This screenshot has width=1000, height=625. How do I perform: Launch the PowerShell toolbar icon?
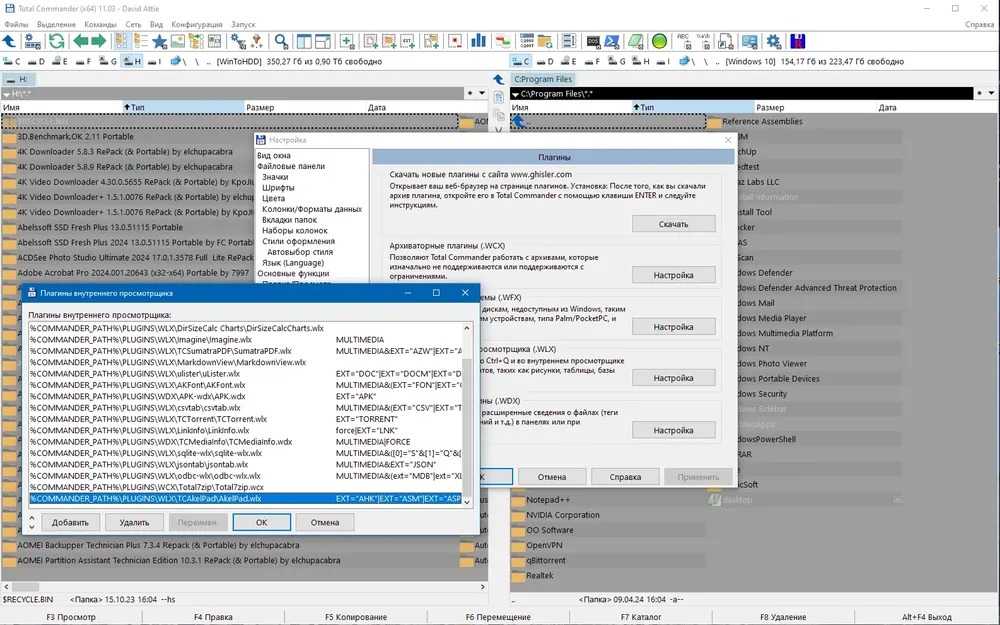(x=612, y=41)
